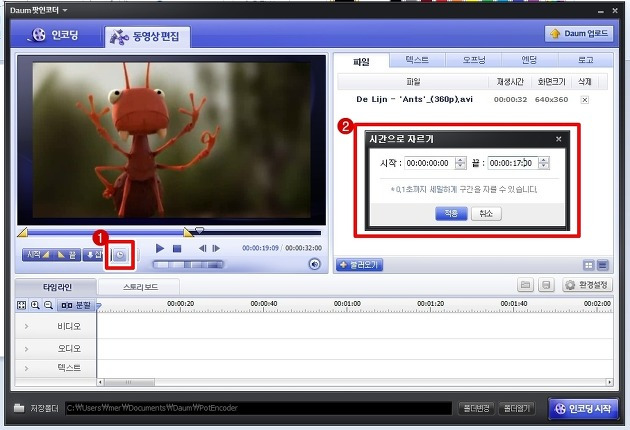The width and height of the screenshot is (630, 430).
Task: Expand the 비디오 track
Action: (27, 326)
